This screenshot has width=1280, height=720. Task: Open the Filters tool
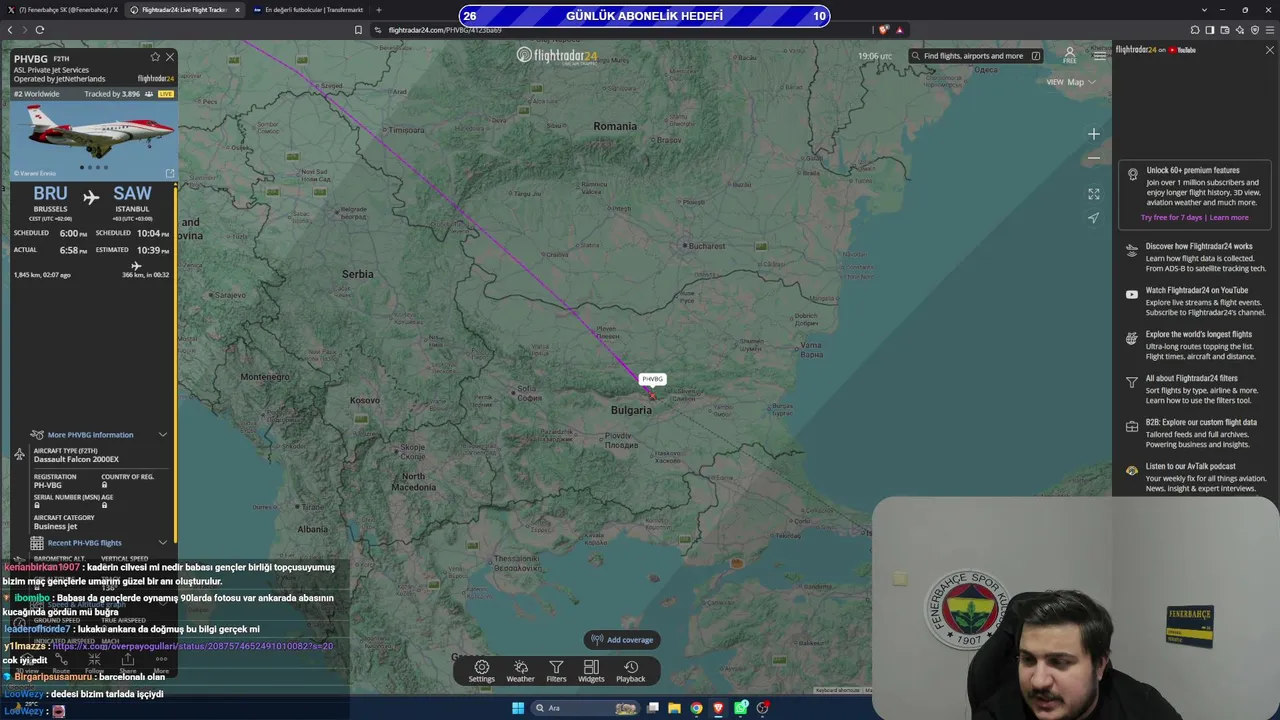(556, 671)
